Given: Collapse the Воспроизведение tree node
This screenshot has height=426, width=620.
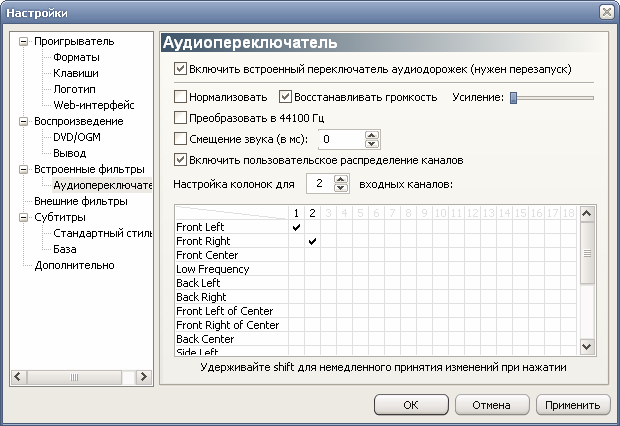Looking at the screenshot, I should [x=24, y=121].
